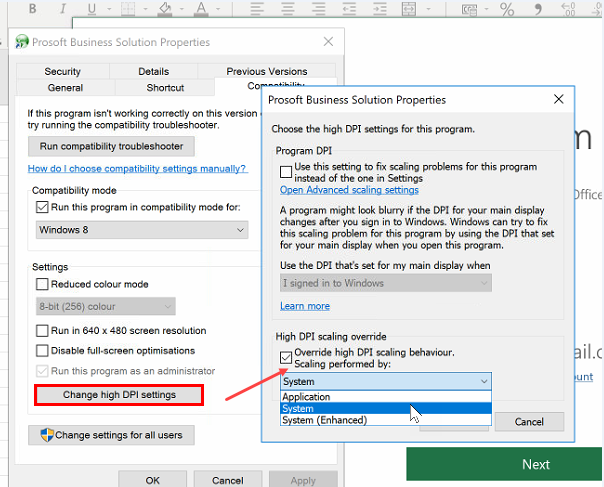604x487 pixels.
Task: Apply cell borders icon in toolbar
Action: click(128, 8)
